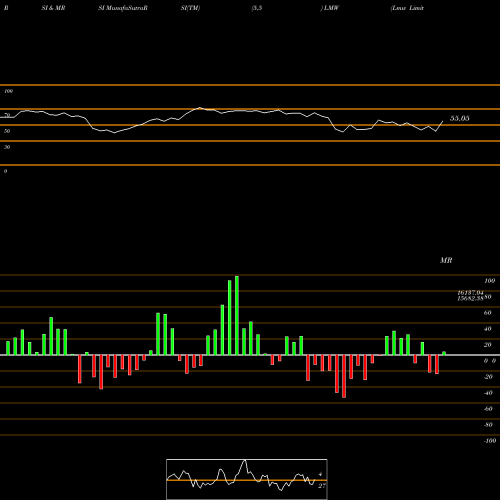
Task: Click the '(Lmw Limit' header text
Action: [x=407, y=8]
